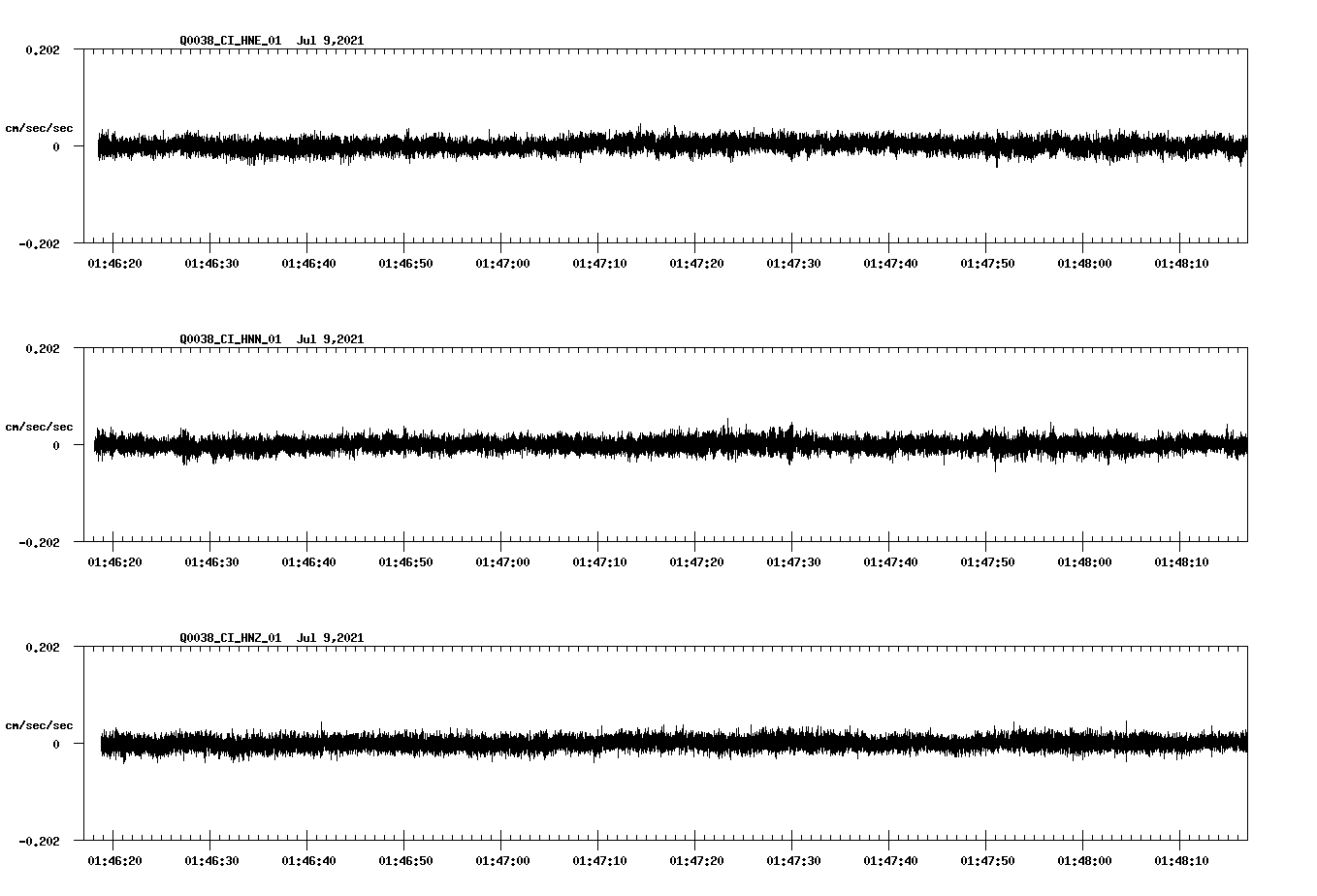Click the 01:46:30 time label under HNN plot
1317x896 pixels.
[211, 562]
